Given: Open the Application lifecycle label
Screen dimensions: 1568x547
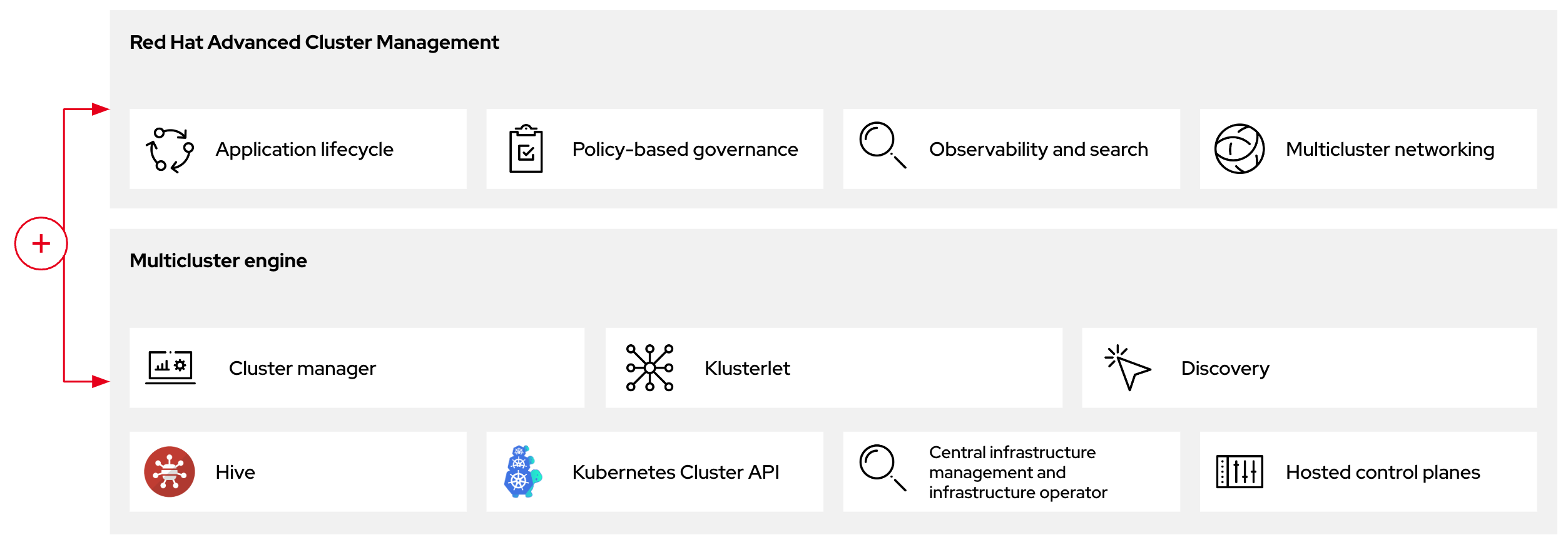Looking at the screenshot, I should point(304,150).
